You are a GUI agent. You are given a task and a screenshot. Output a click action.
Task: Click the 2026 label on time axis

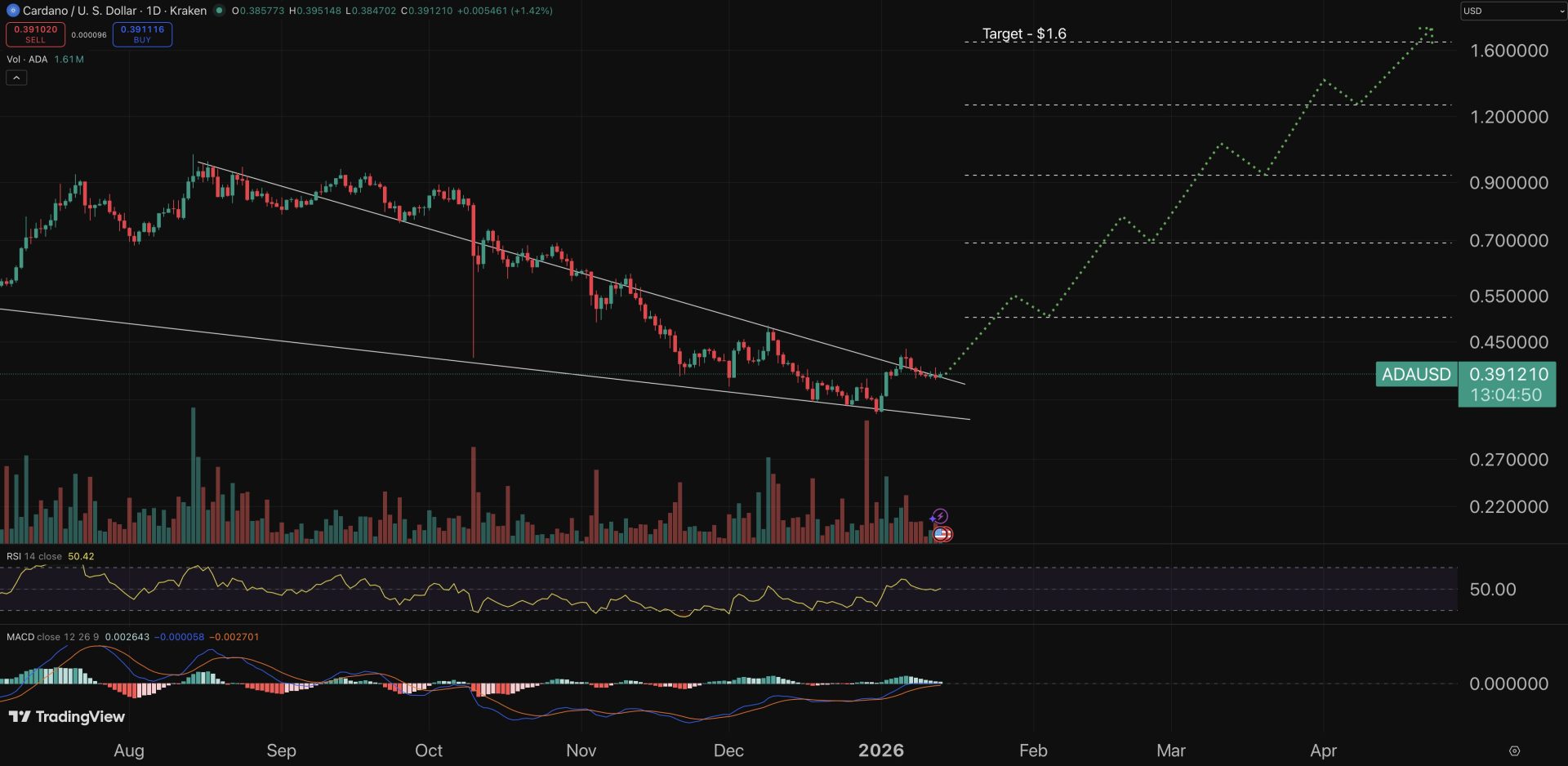pyautogui.click(x=880, y=750)
